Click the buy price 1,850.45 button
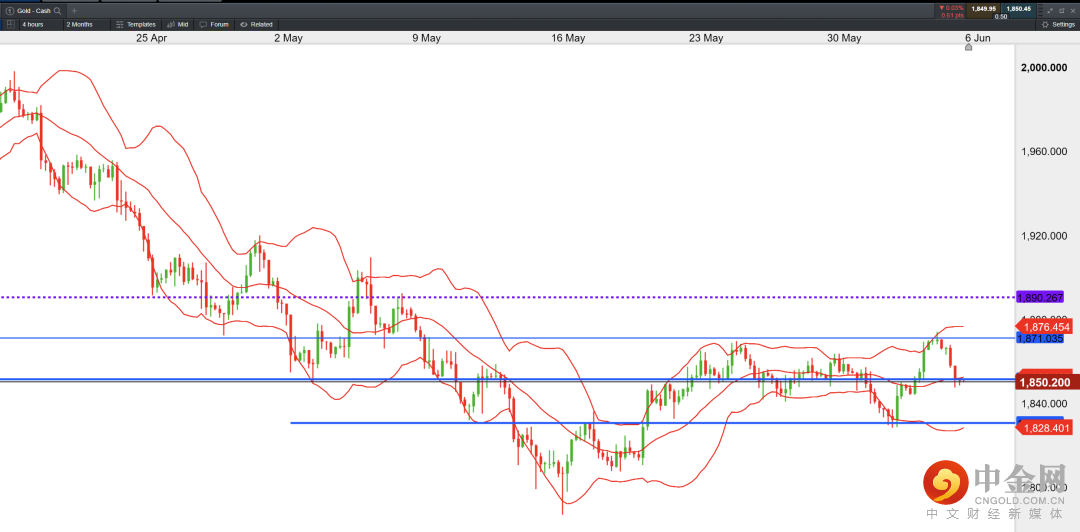 1019,9
